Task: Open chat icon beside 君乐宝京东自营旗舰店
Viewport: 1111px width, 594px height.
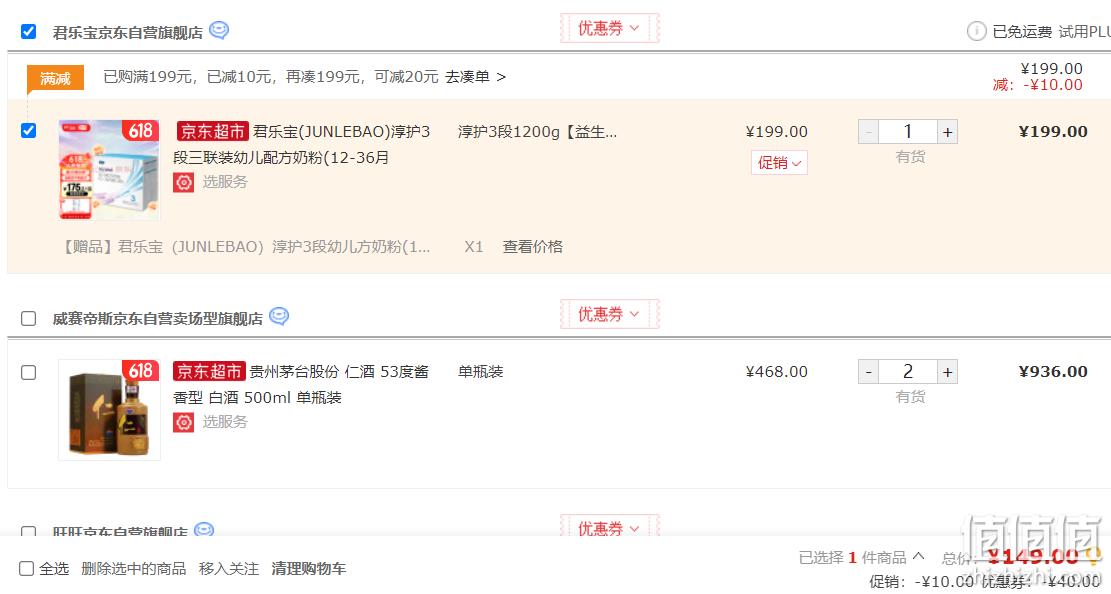Action: pyautogui.click(x=219, y=30)
